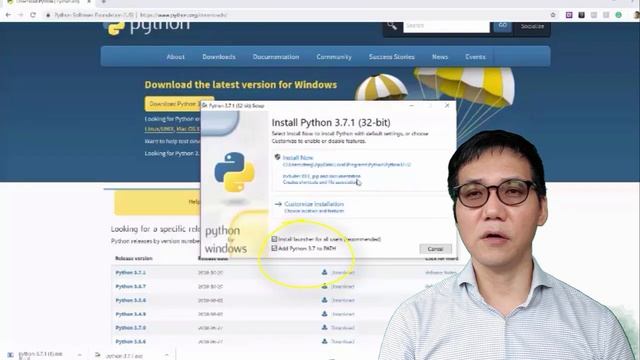
Task: Reload the page with the refresh icon
Action: (33, 15)
